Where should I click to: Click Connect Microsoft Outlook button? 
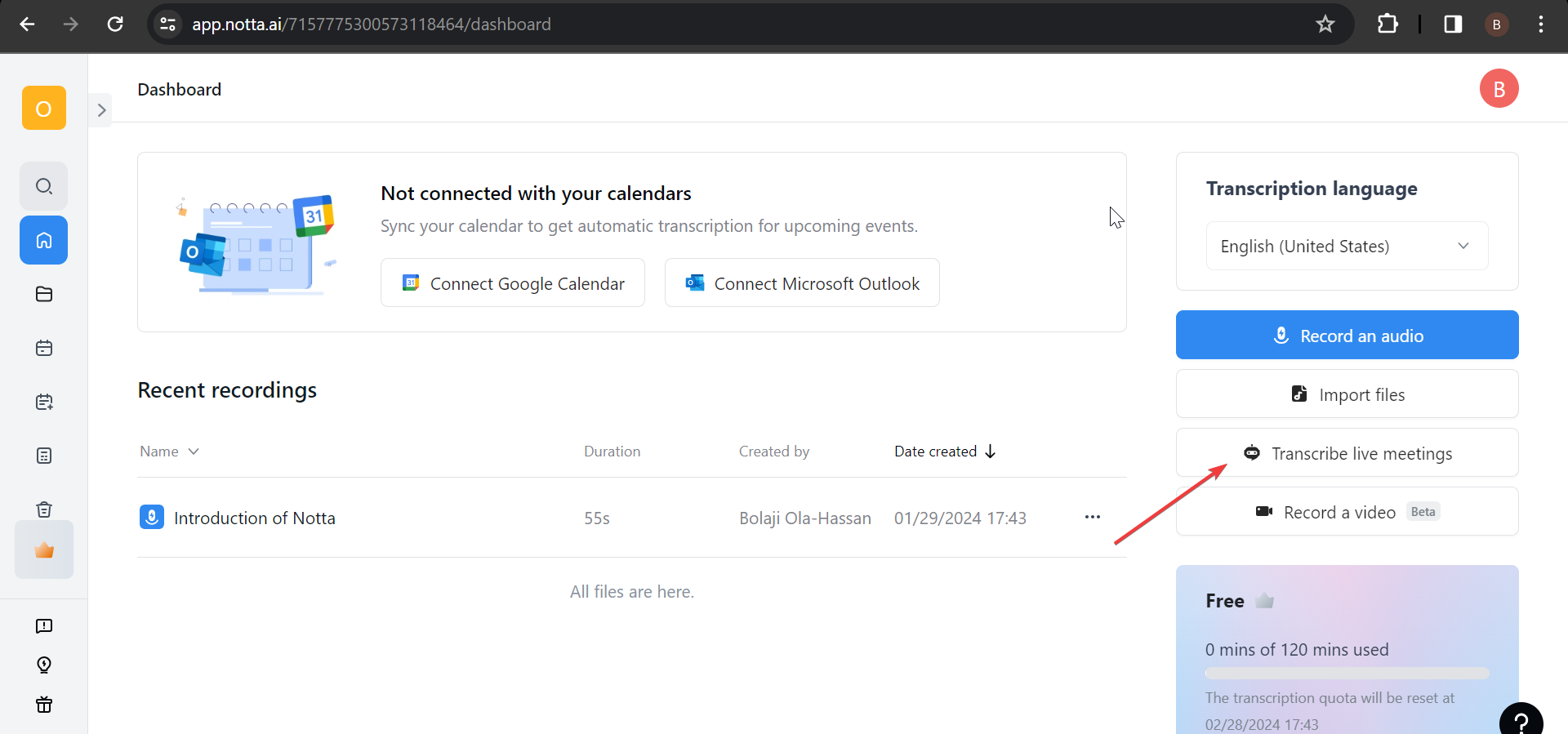(802, 282)
